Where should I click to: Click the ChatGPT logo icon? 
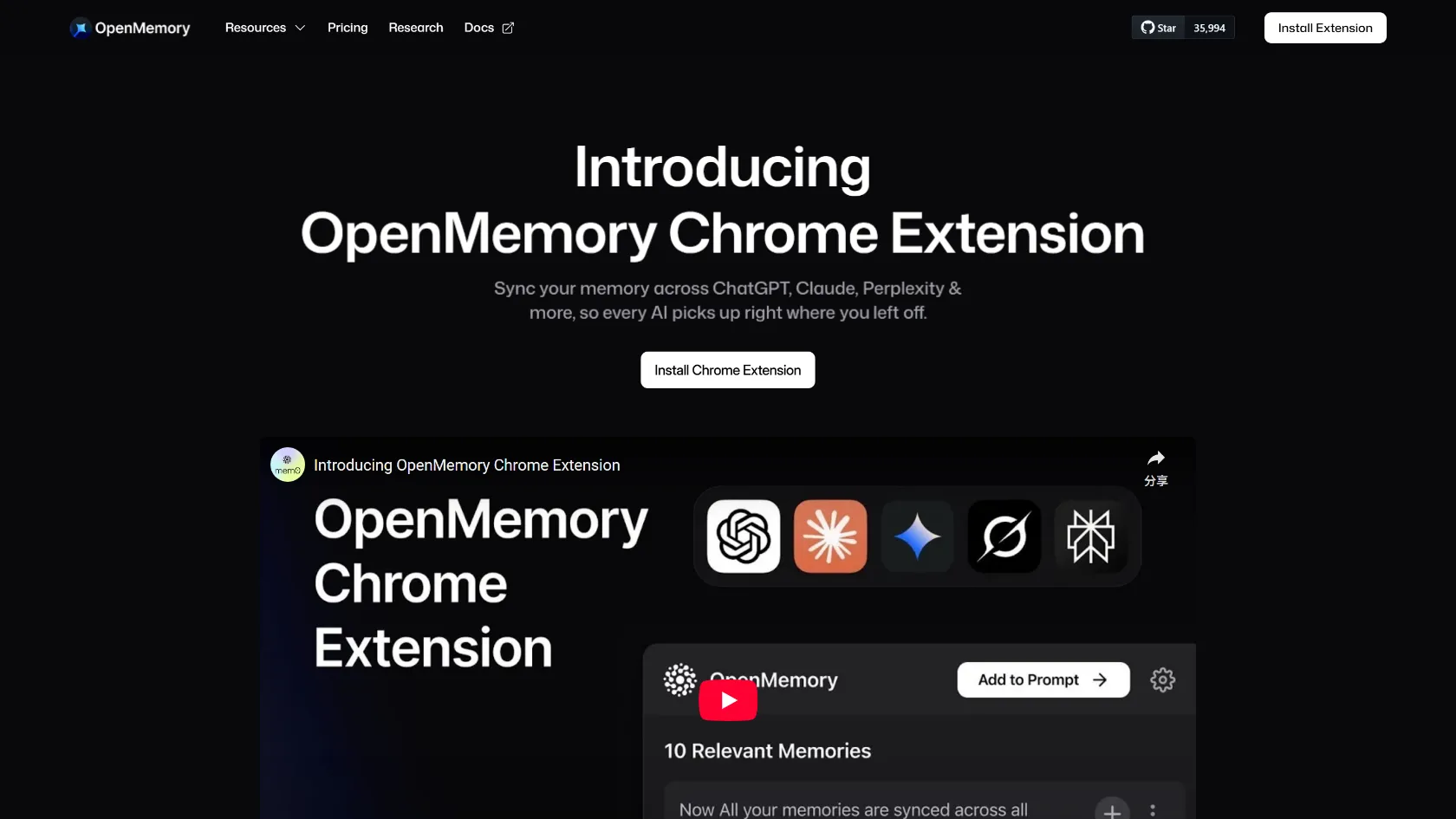[744, 536]
